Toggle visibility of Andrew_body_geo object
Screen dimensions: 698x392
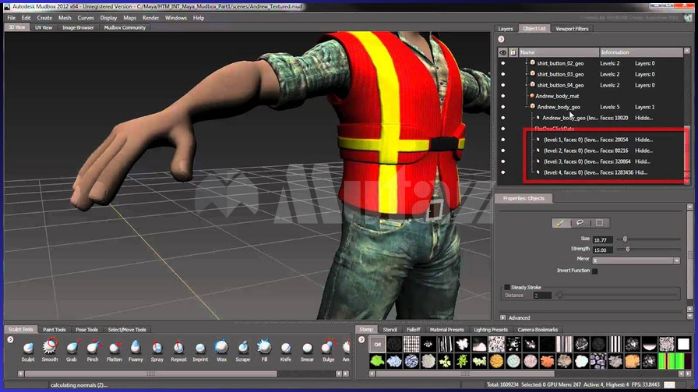click(503, 107)
